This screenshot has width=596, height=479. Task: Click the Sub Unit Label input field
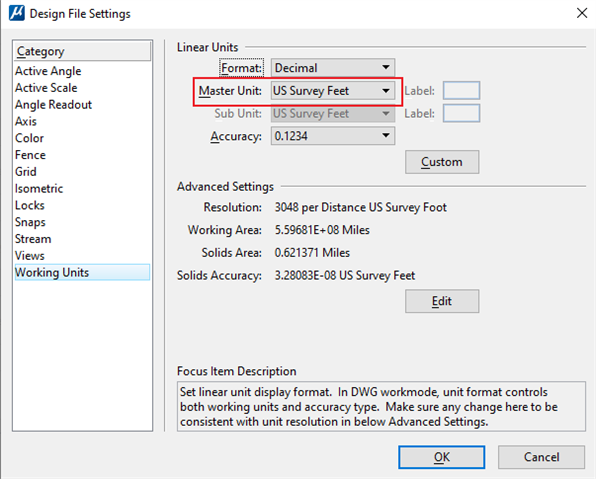click(461, 113)
